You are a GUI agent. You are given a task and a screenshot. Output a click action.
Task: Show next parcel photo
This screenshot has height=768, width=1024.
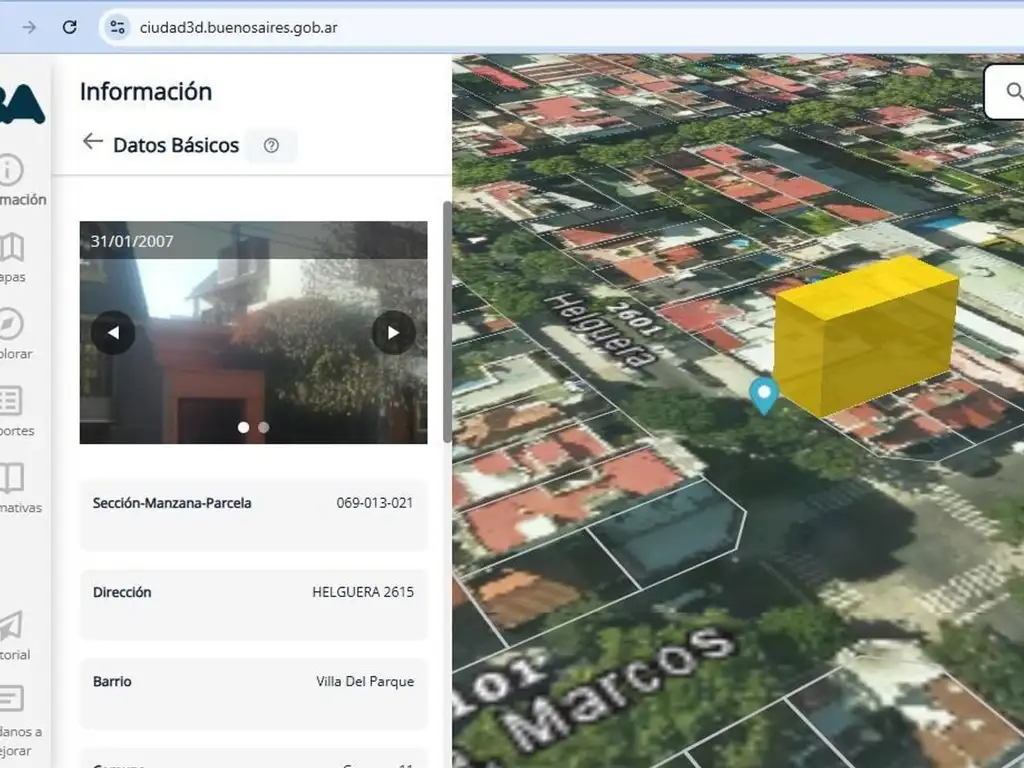(394, 332)
